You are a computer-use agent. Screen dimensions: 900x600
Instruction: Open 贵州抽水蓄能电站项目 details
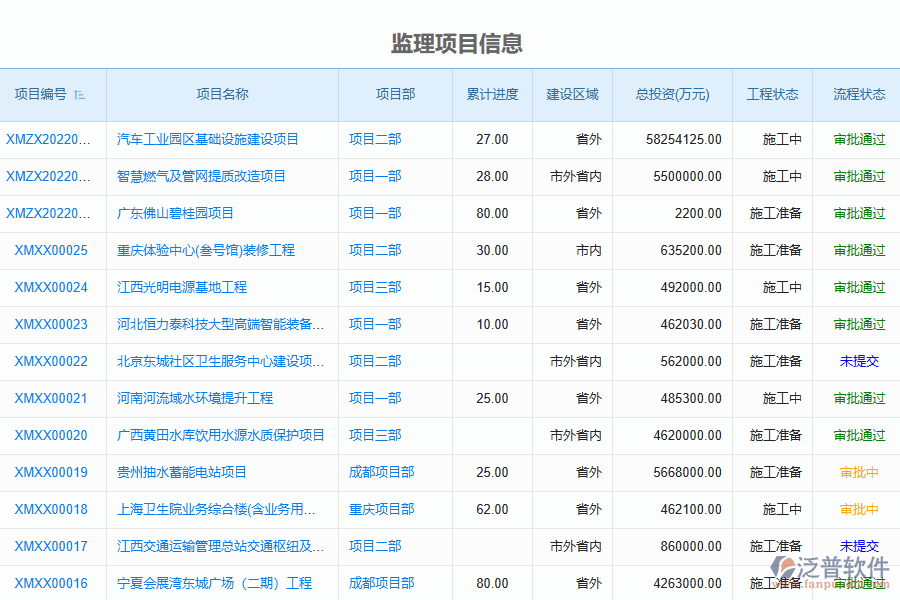pyautogui.click(x=182, y=472)
